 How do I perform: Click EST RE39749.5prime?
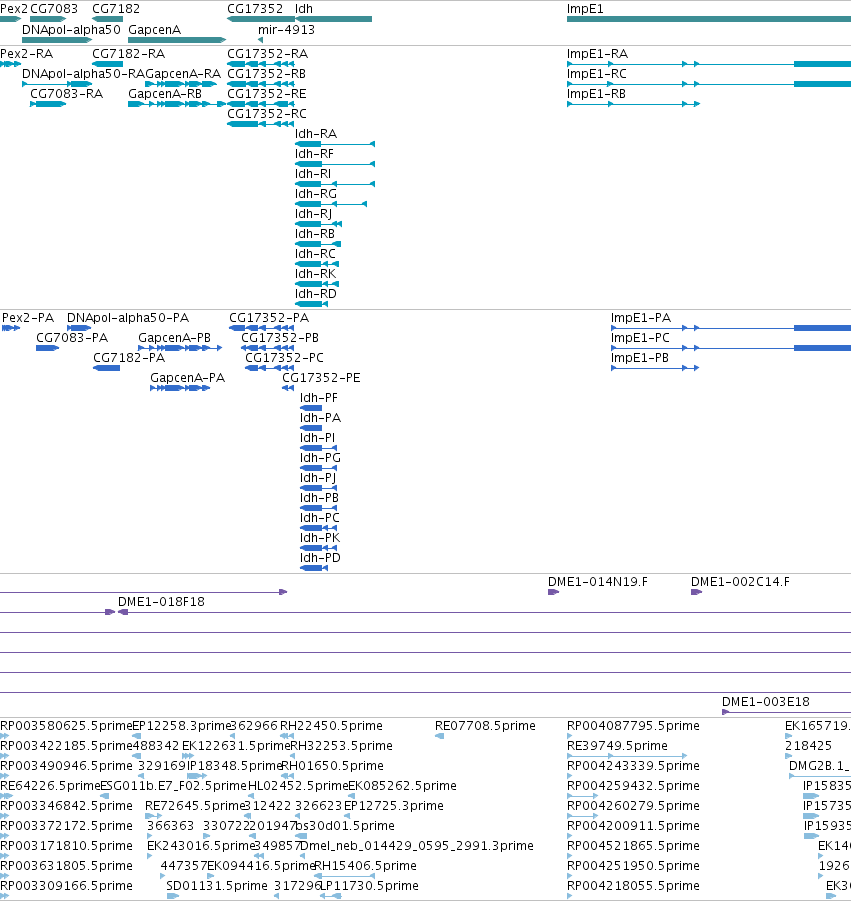(617, 746)
